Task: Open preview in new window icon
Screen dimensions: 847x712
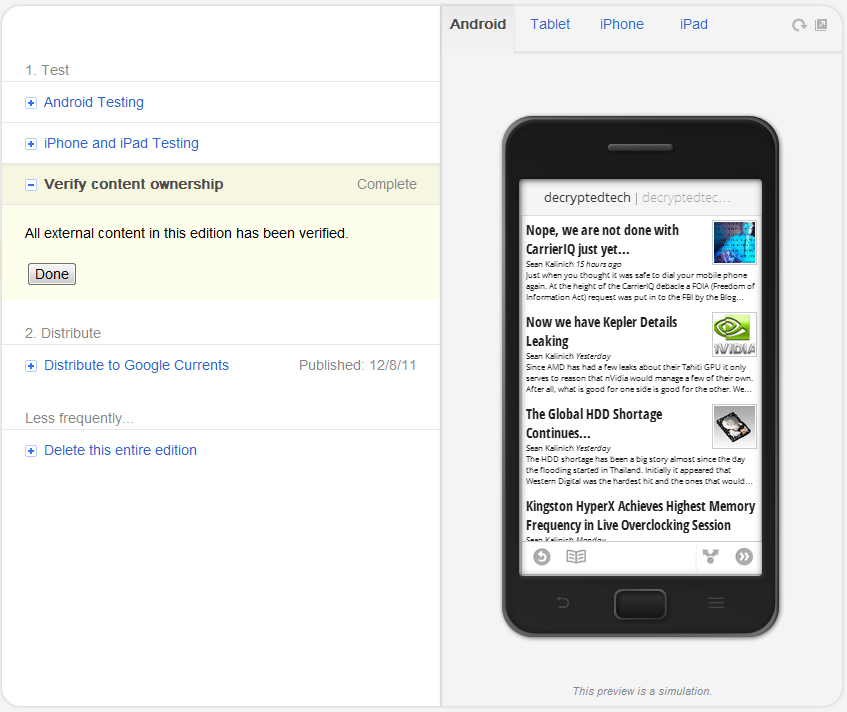Action: (821, 25)
